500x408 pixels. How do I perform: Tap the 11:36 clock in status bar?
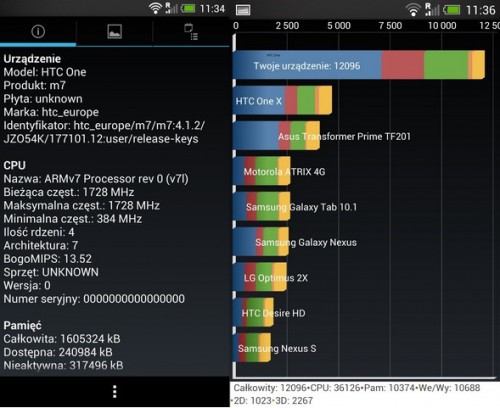(481, 10)
